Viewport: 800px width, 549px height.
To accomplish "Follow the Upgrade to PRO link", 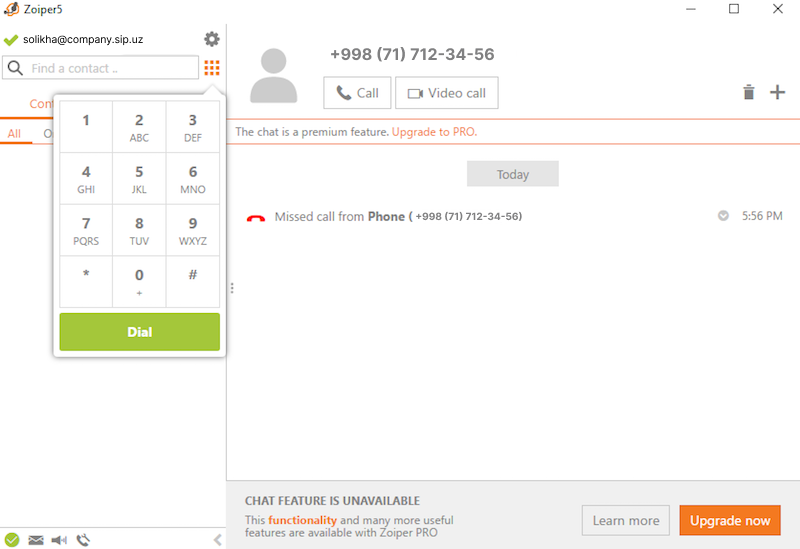I will click(x=434, y=132).
